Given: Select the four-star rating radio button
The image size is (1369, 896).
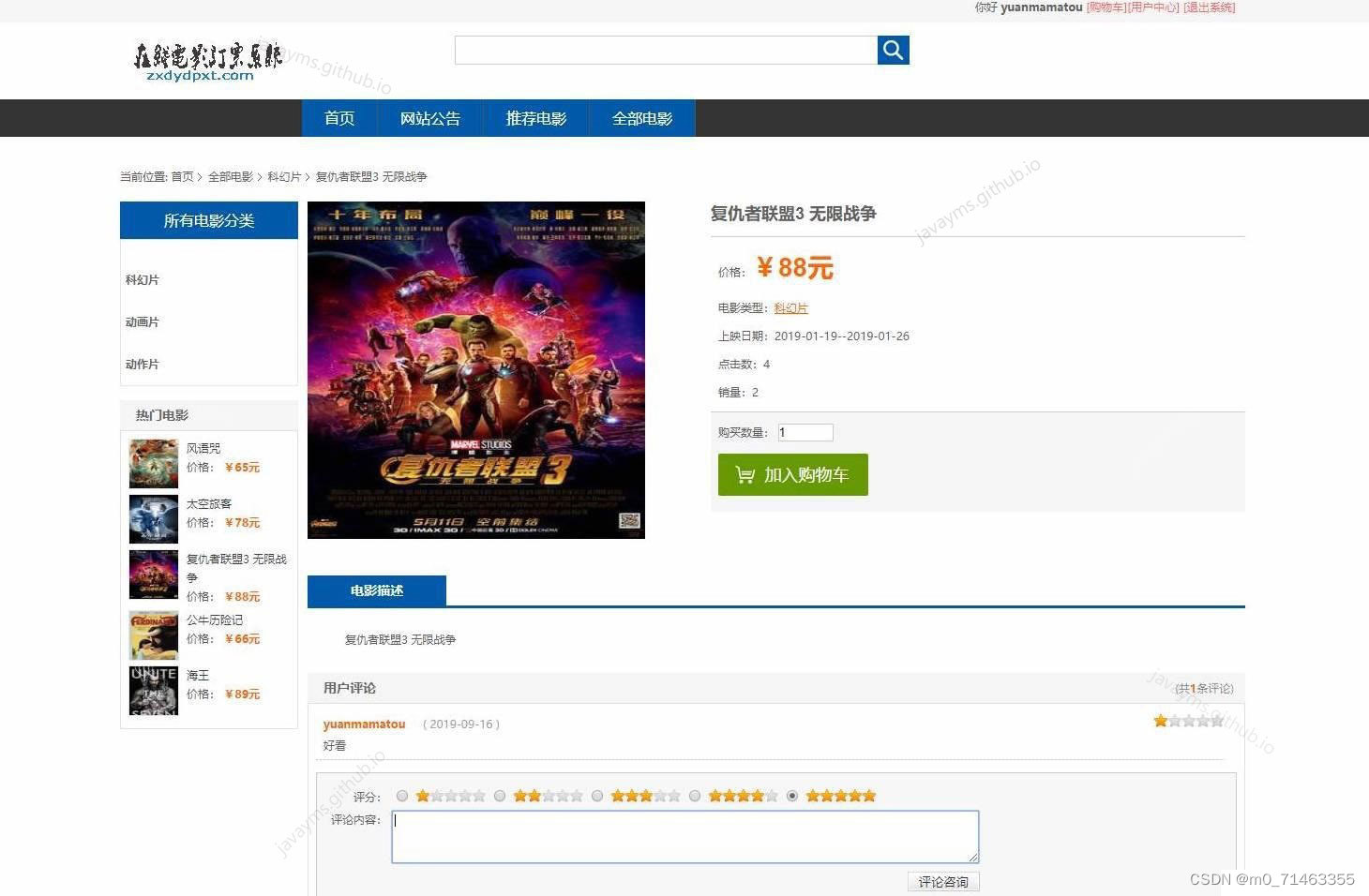Looking at the screenshot, I should click(695, 796).
